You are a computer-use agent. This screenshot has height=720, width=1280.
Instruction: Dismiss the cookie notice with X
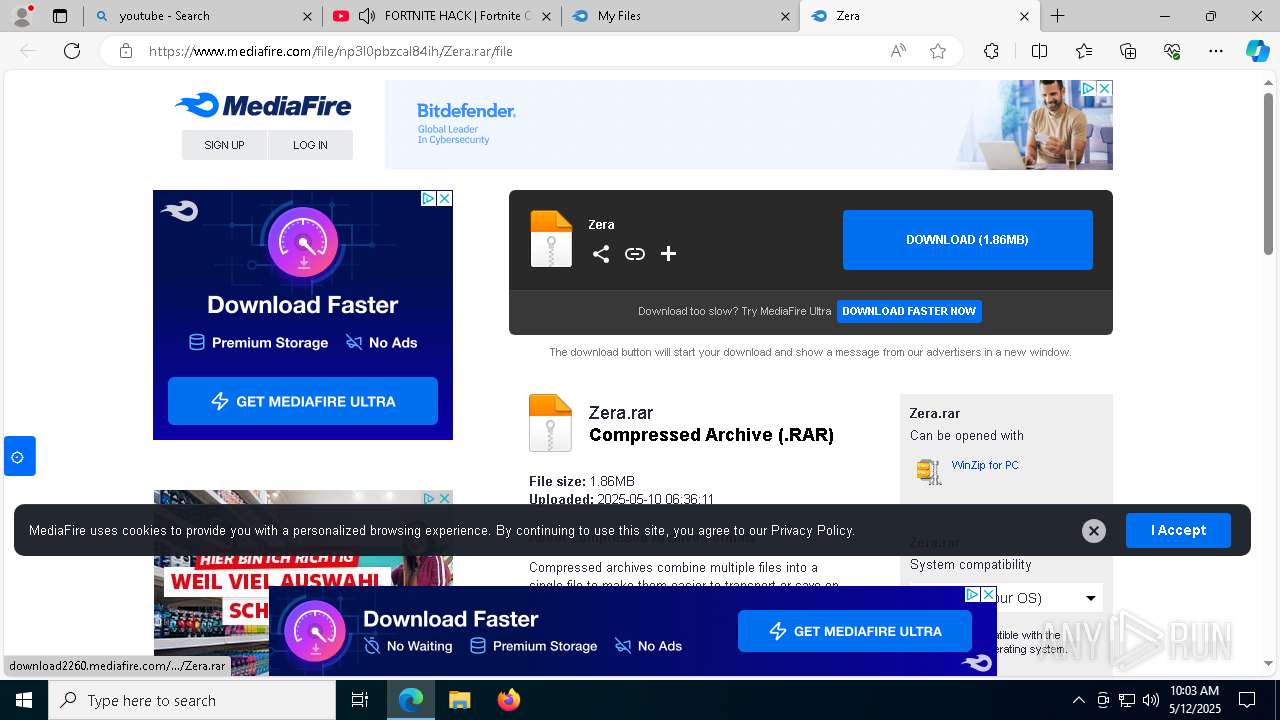1094,531
